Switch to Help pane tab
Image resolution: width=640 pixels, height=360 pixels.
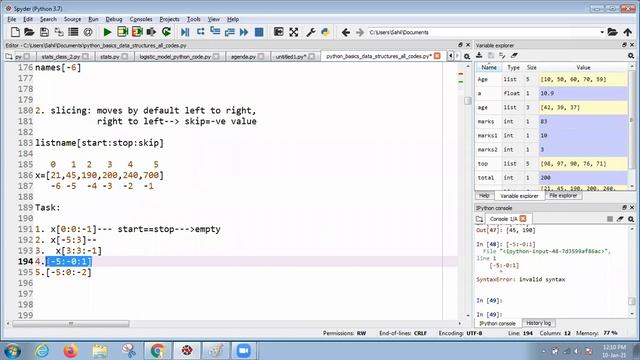click(x=484, y=196)
